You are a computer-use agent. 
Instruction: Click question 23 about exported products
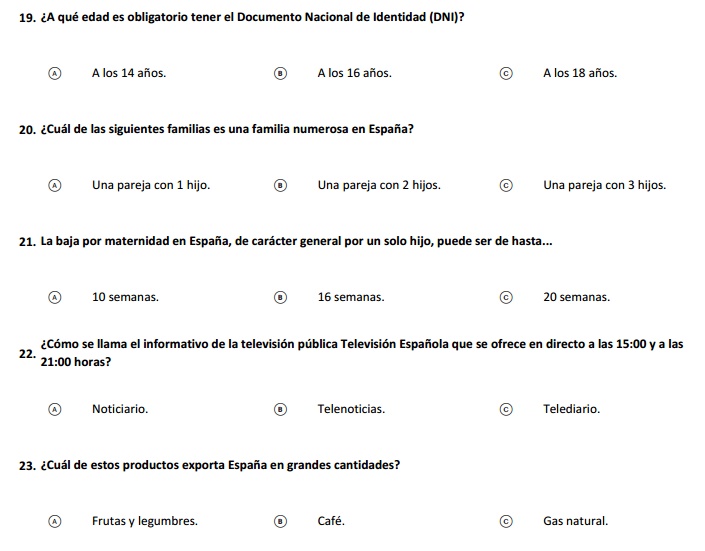(220, 465)
